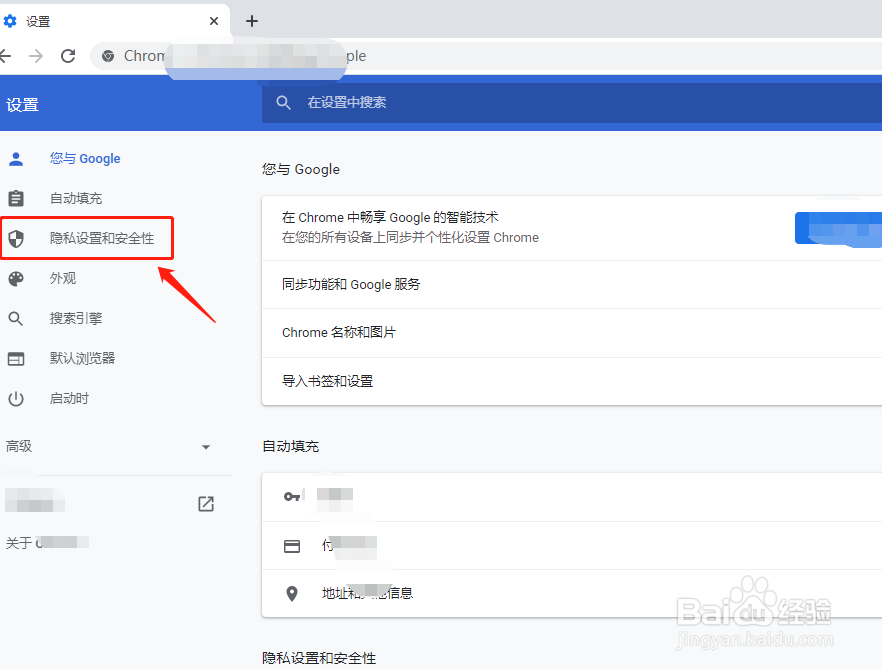Click the 设置 header title

[x=22, y=105]
